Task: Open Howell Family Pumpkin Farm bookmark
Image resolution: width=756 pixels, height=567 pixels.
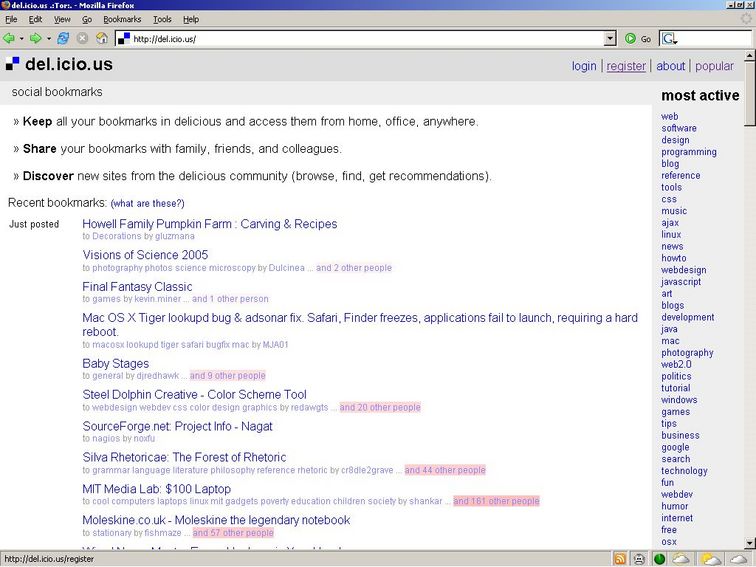Action: (210, 224)
